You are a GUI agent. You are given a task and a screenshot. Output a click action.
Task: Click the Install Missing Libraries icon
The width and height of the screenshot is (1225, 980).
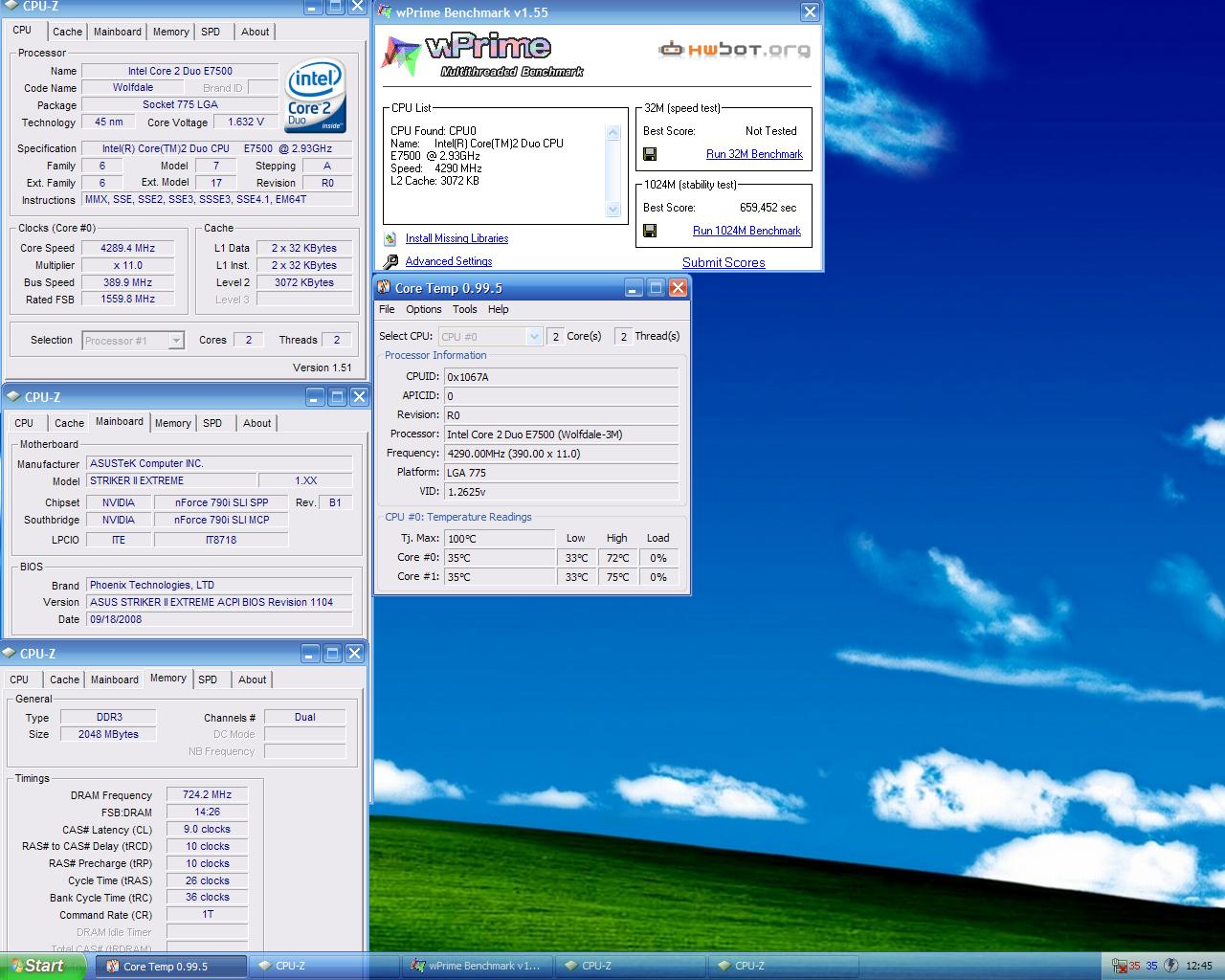click(x=390, y=239)
